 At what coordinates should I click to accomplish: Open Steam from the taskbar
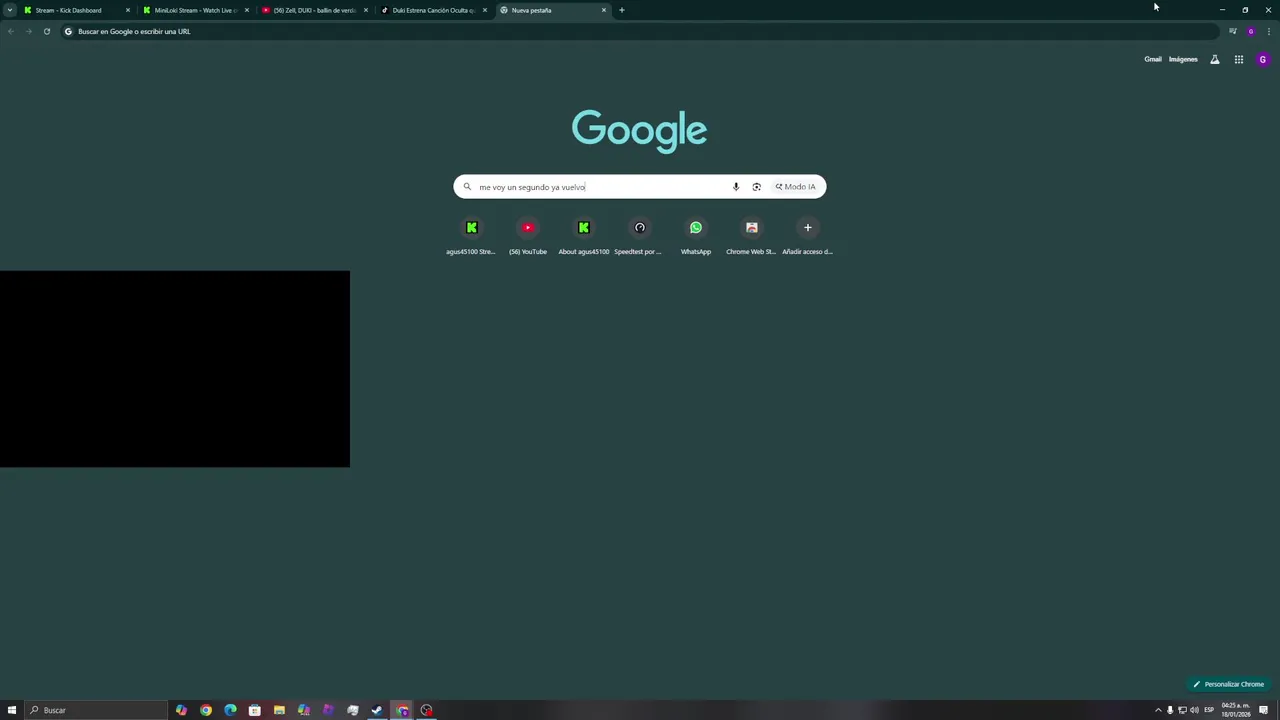pos(377,710)
